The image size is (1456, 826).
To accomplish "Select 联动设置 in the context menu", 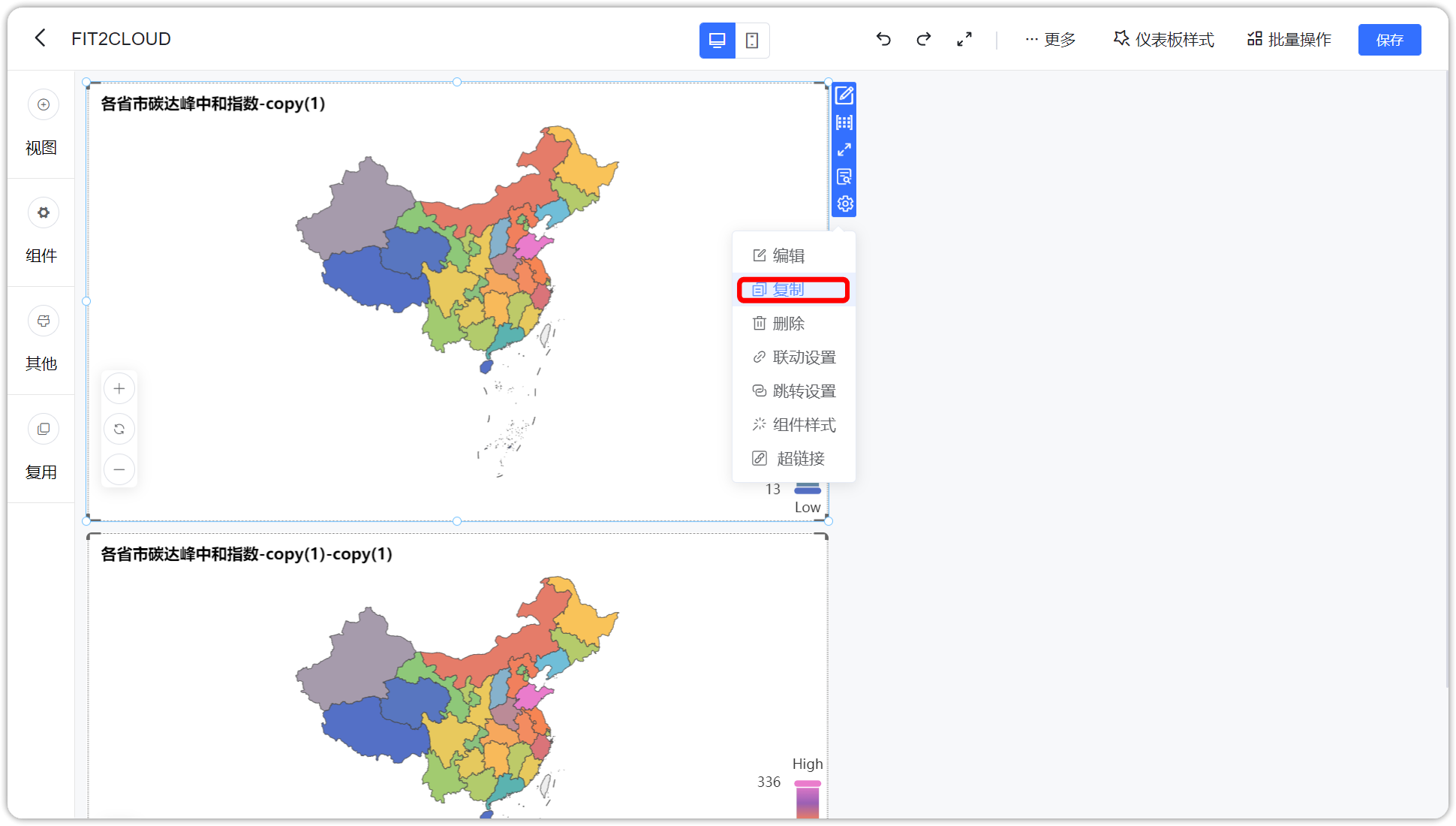I will (x=794, y=357).
